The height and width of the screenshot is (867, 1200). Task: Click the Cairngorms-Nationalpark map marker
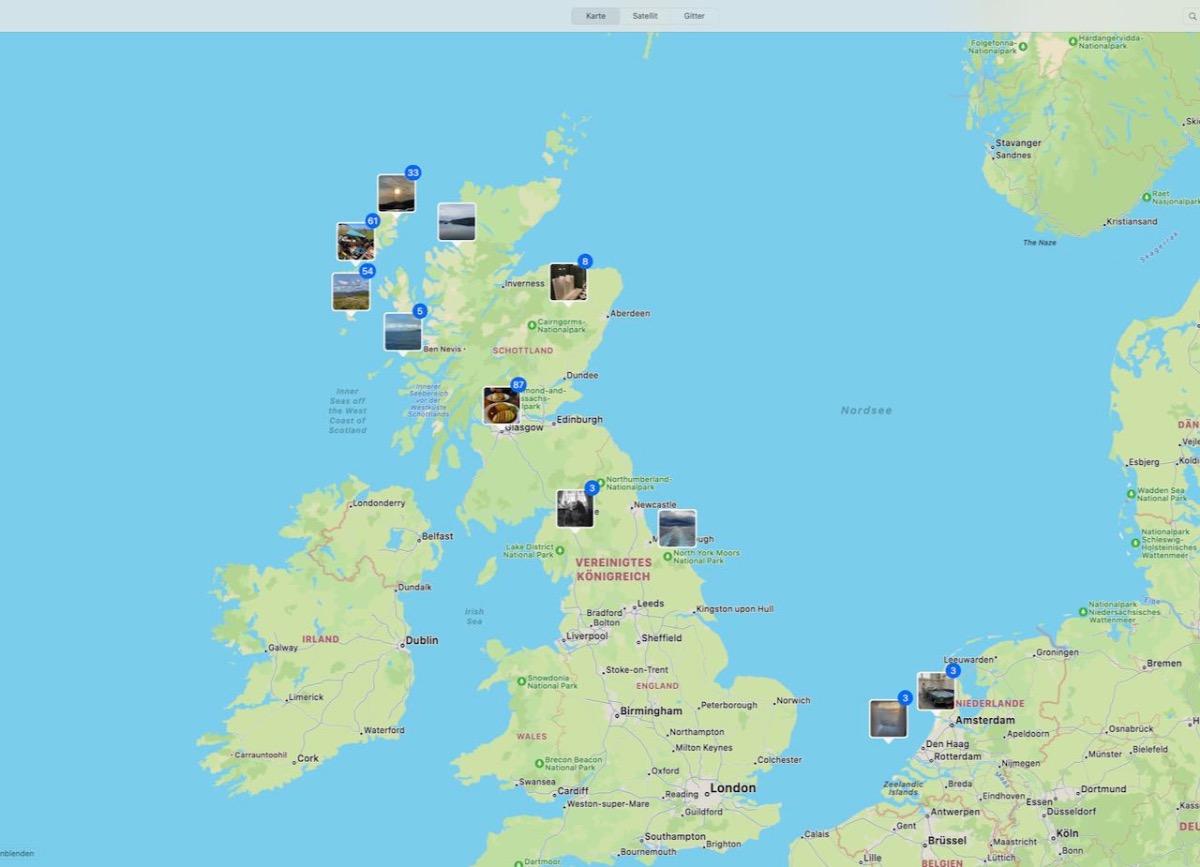coord(532,323)
